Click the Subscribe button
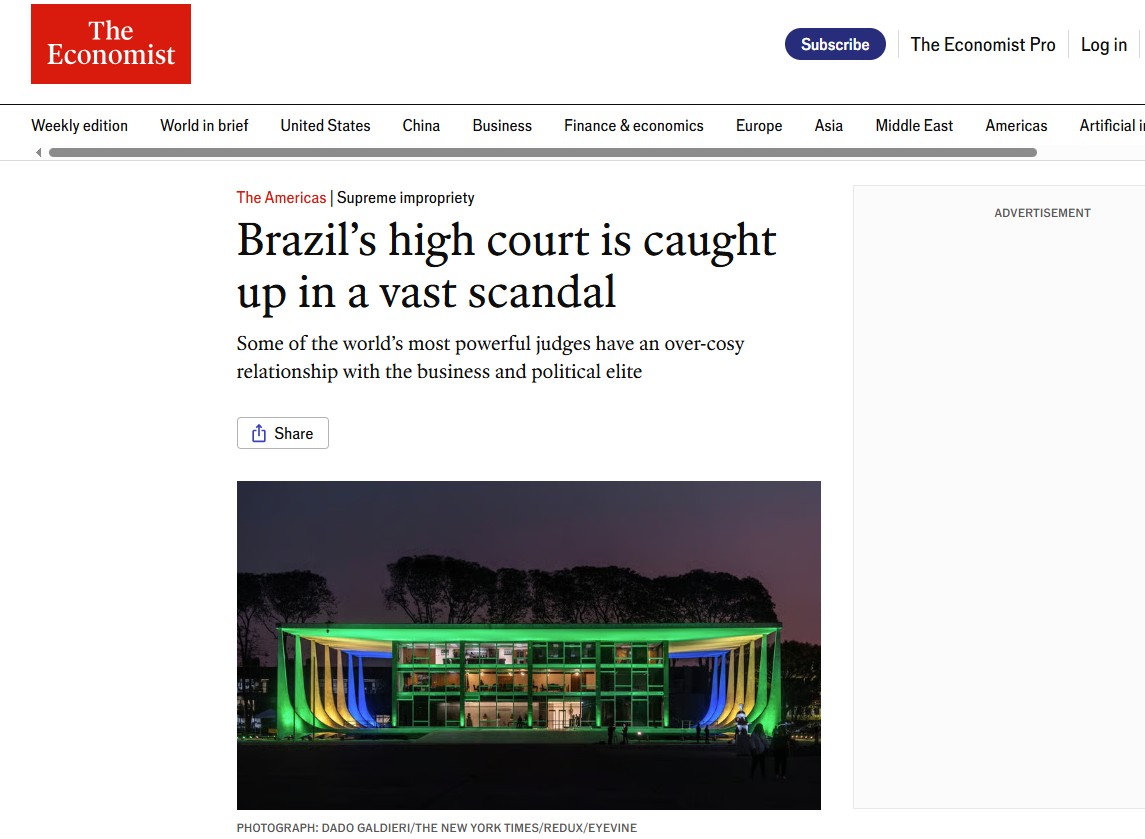The image size is (1145, 839). point(835,44)
